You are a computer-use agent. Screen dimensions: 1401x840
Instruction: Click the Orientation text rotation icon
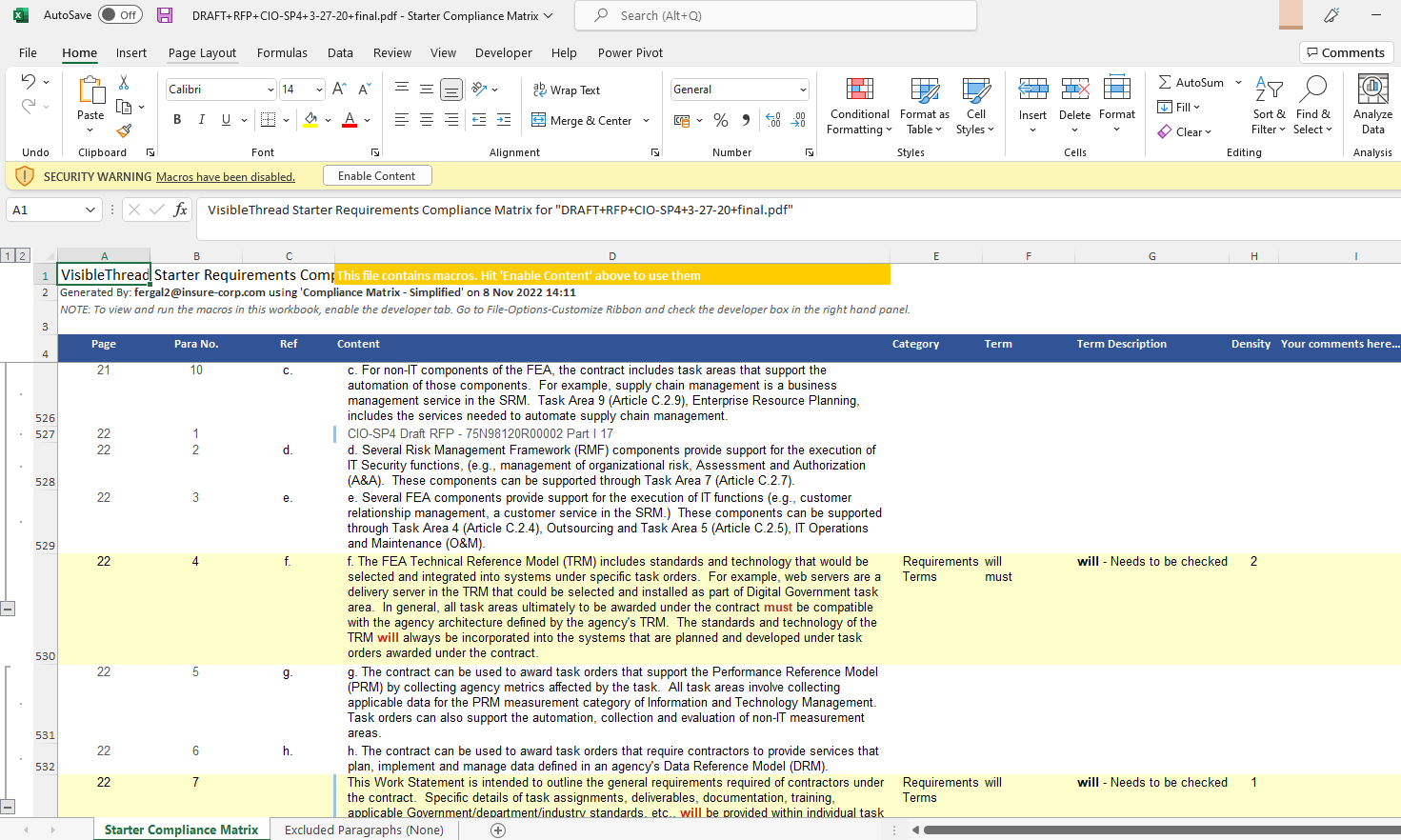click(480, 89)
